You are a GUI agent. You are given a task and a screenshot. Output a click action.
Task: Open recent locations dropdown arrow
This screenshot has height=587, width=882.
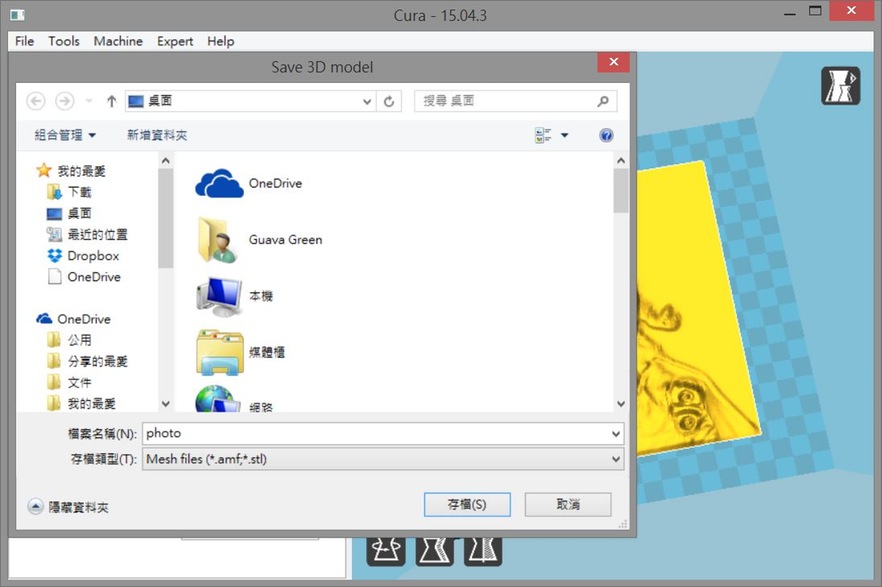tap(89, 101)
